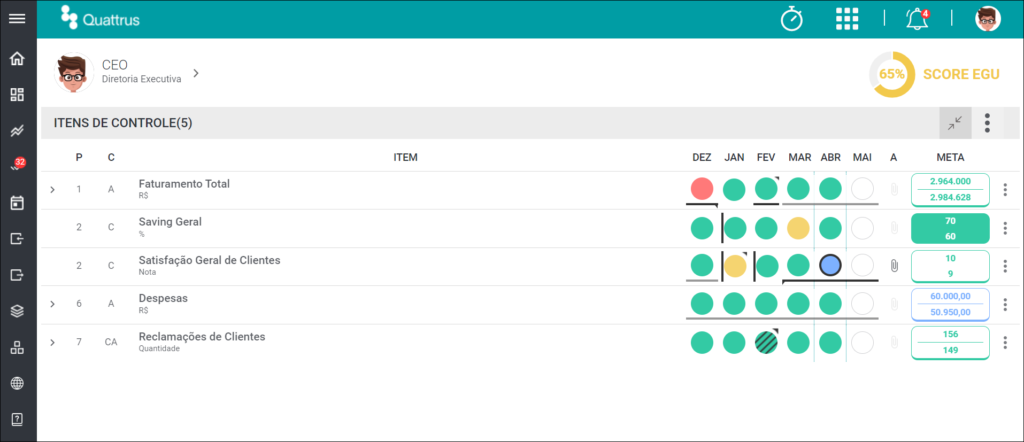Click the red DEZ circle for Faturamento Total
This screenshot has height=442, width=1024.
(x=702, y=189)
